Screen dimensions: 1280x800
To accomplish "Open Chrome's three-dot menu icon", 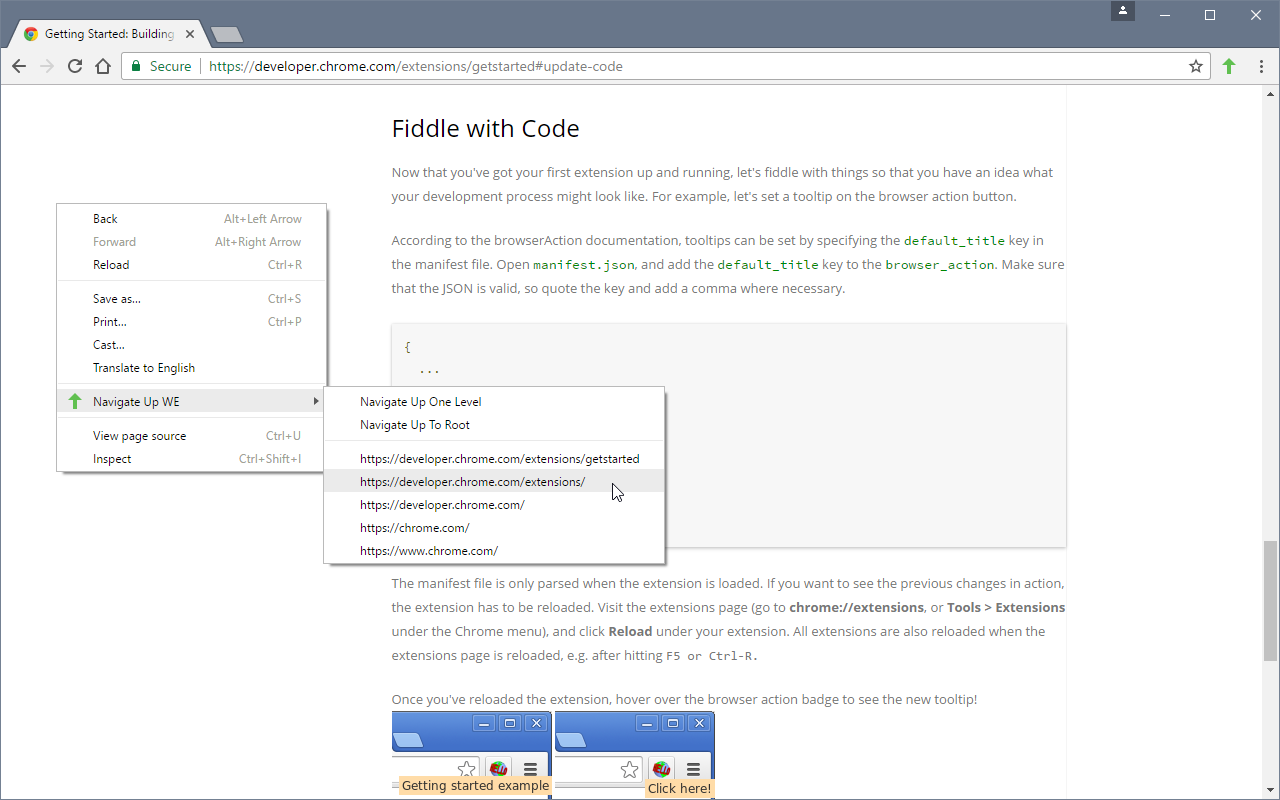I will 1261,66.
